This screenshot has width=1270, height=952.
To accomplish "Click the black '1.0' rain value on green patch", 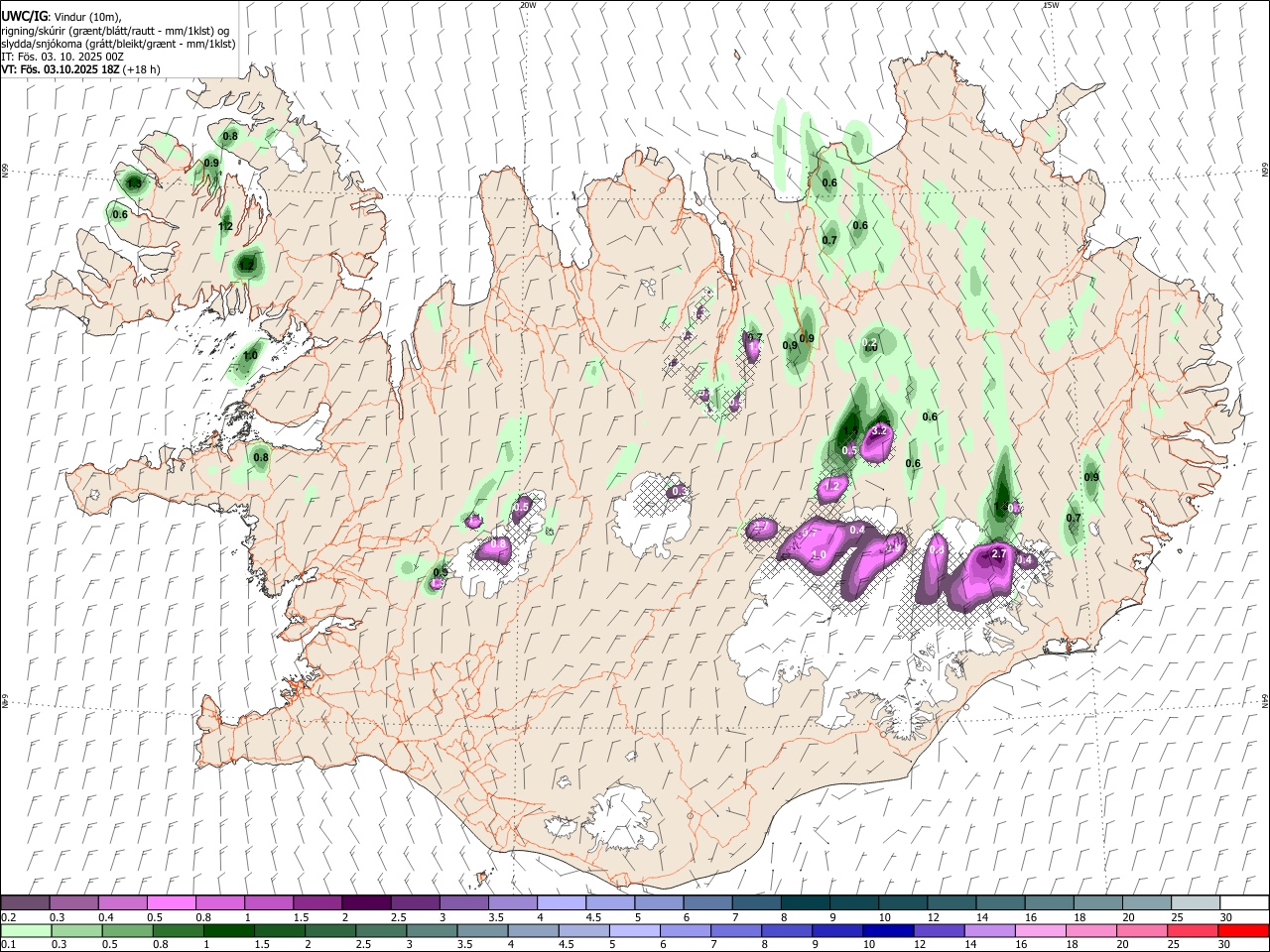I will [x=250, y=356].
